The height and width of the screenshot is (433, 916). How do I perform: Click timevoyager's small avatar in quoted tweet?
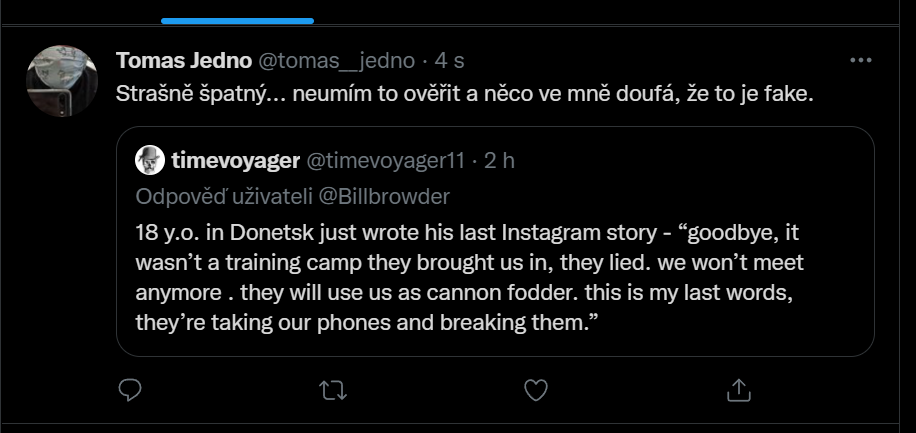click(x=150, y=160)
